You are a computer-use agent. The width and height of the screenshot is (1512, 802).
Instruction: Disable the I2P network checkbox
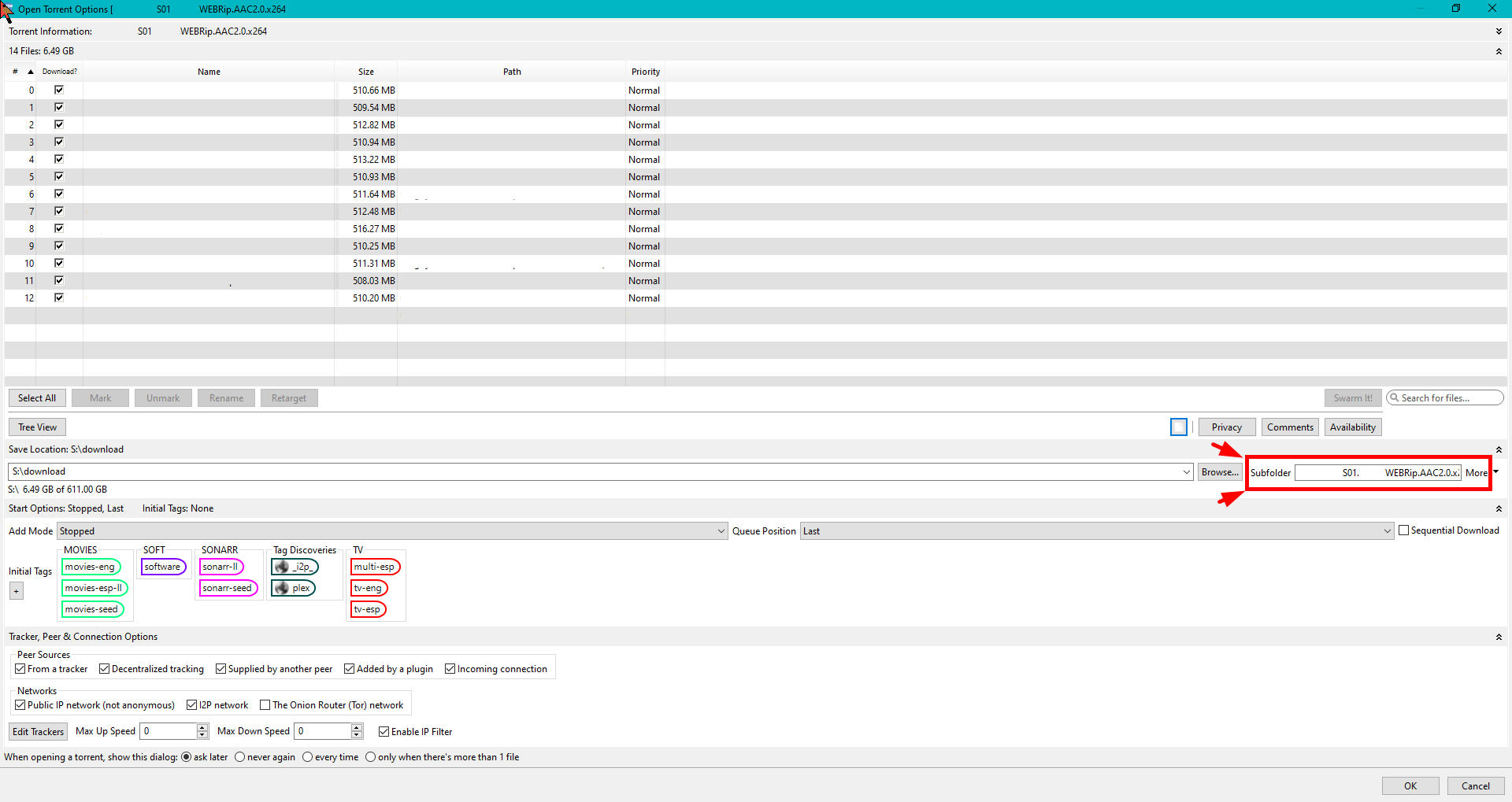coord(191,705)
